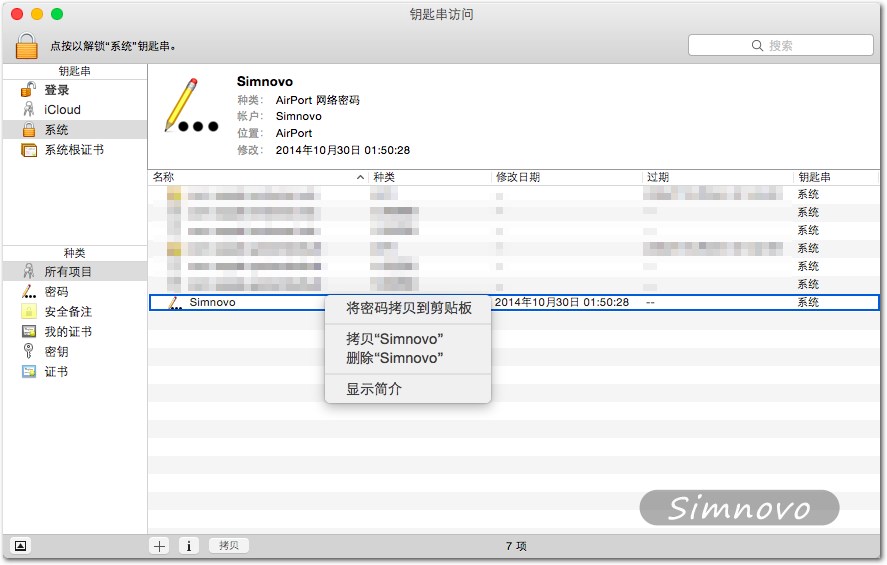Image resolution: width=887 pixels, height=565 pixels.
Task: Open the 密钥 category
Action: 56,352
